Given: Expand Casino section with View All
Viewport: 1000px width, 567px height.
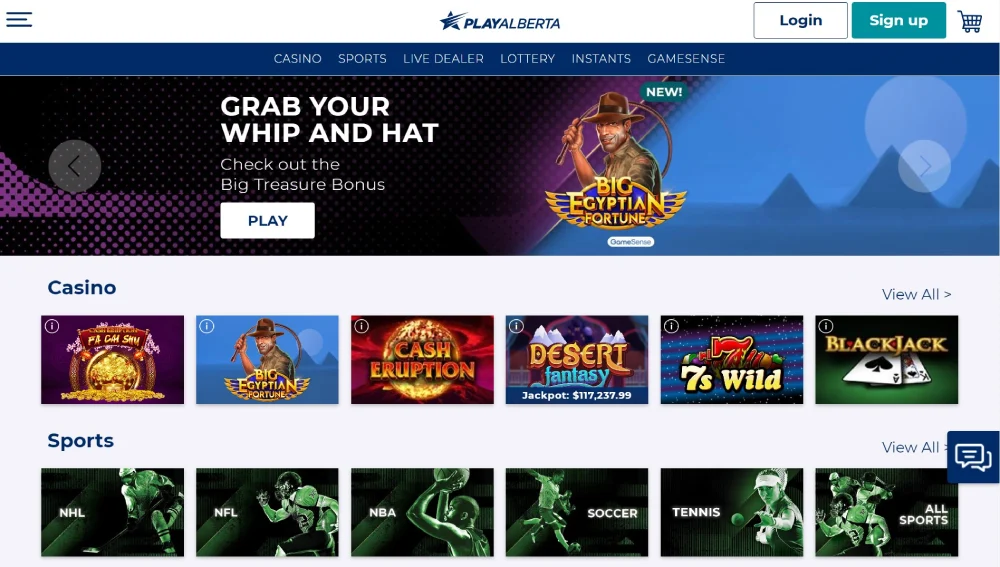Looking at the screenshot, I should pos(916,294).
